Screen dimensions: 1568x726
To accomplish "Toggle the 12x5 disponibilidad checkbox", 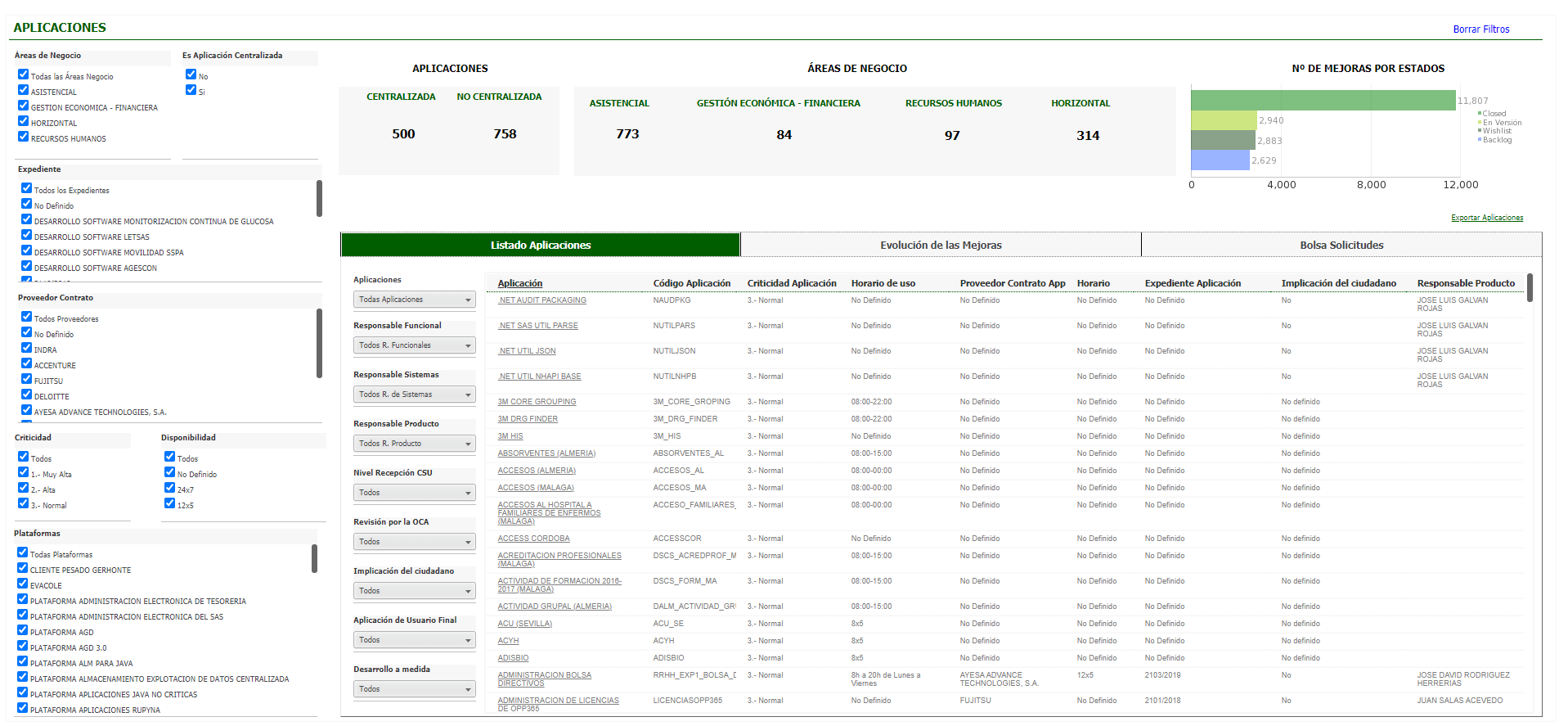I will [x=169, y=503].
